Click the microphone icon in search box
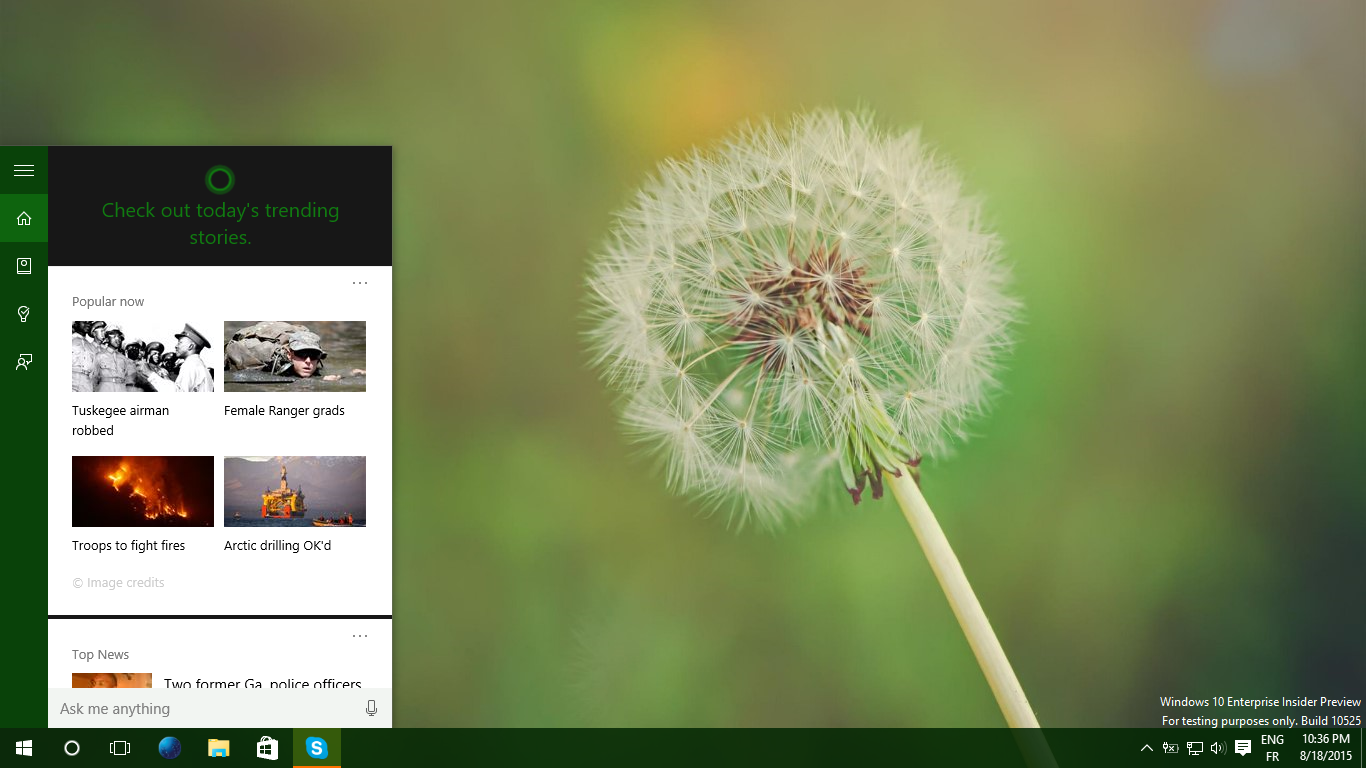1366x768 pixels. pos(371,708)
